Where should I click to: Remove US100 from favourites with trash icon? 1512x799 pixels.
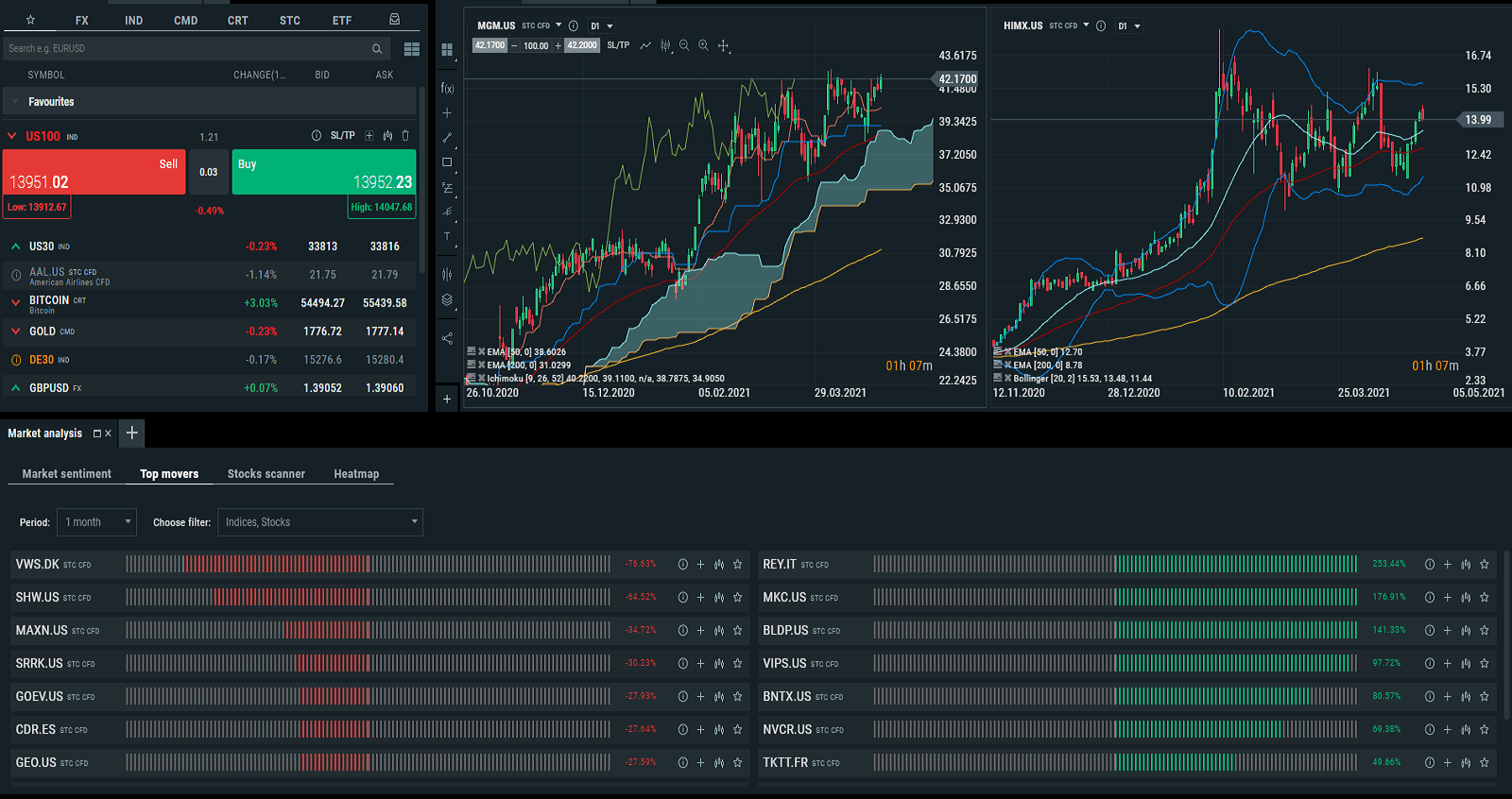pyautogui.click(x=405, y=136)
